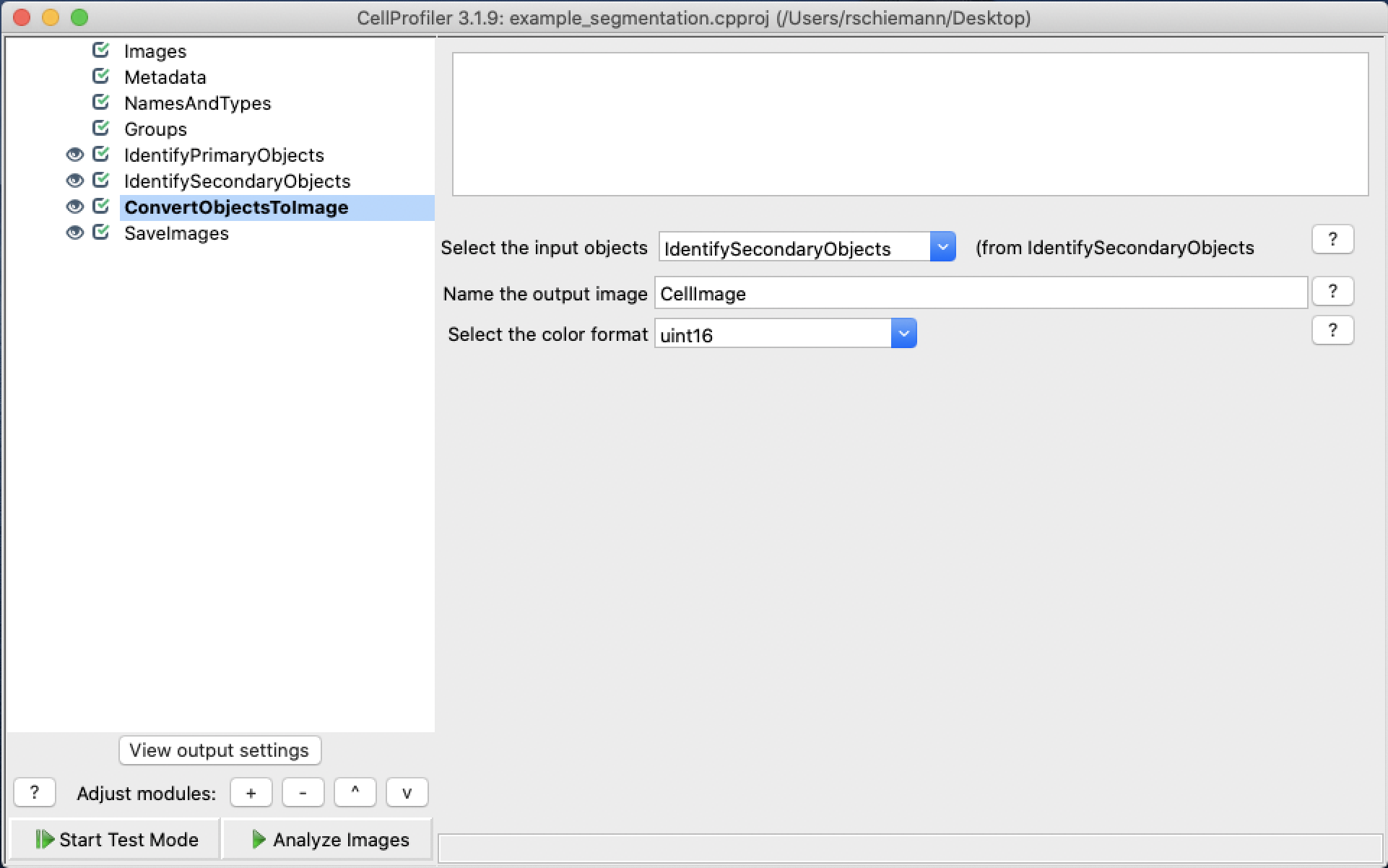Click View output settings button
Viewport: 1388px width, 868px height.
(220, 750)
